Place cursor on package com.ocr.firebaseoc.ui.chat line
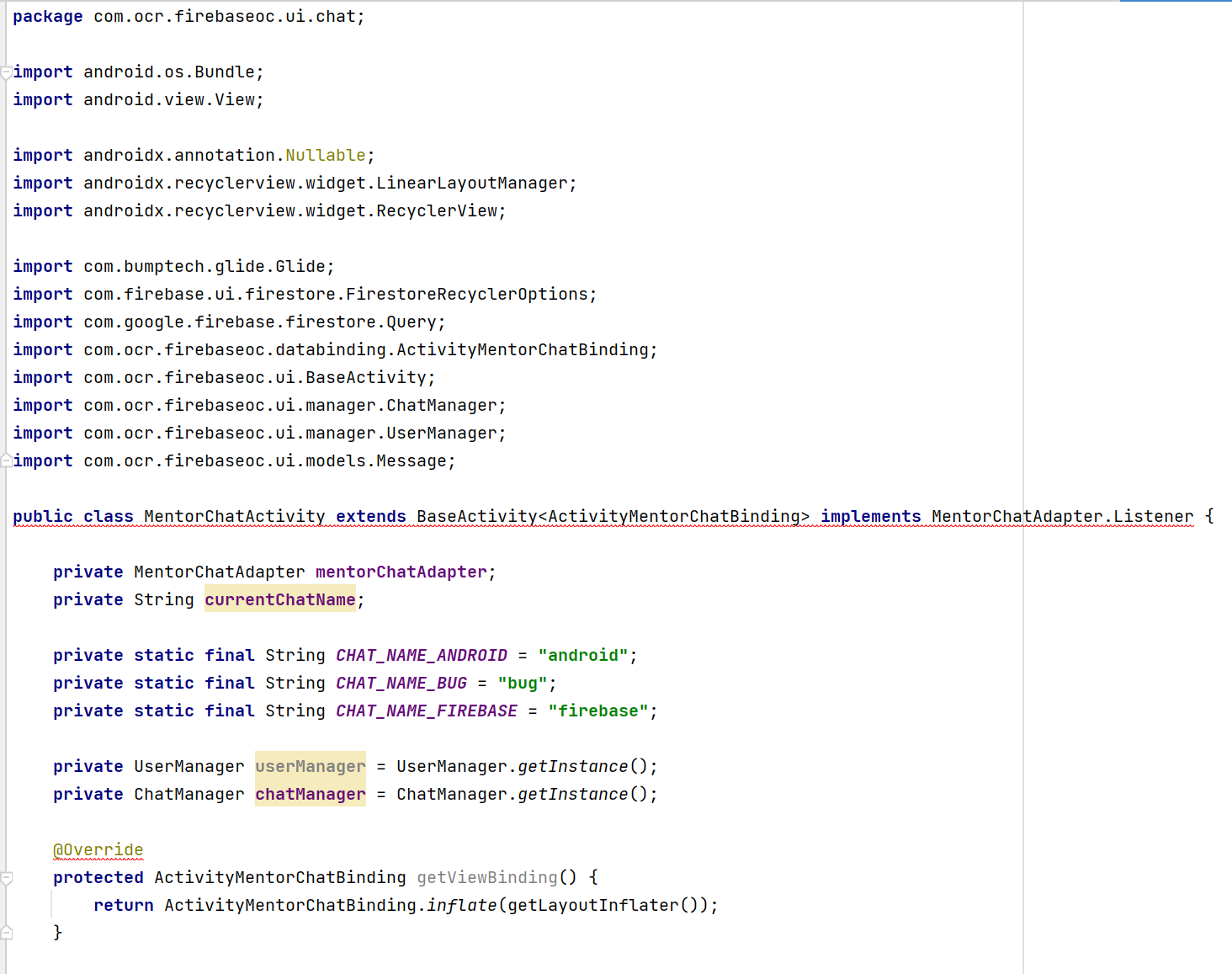Screen dimensions: 1232x974 [x=189, y=17]
